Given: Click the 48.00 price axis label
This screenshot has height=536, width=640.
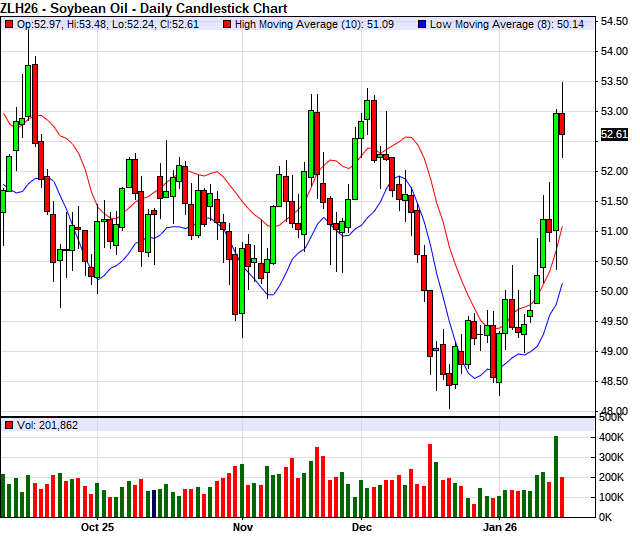Looking at the screenshot, I should click(x=614, y=411).
